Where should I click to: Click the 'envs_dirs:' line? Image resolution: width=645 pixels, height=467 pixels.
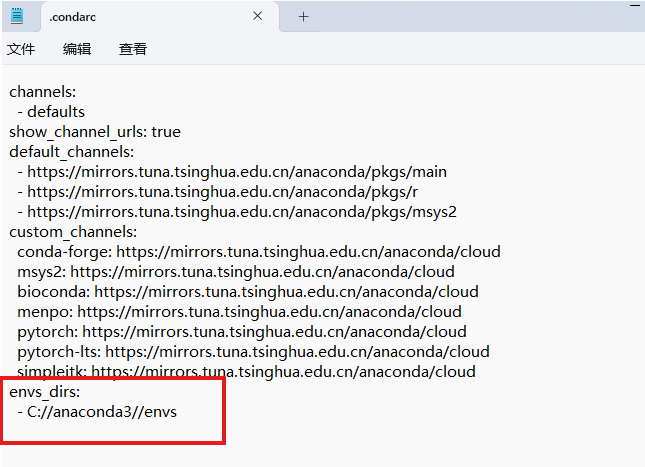click(x=44, y=392)
